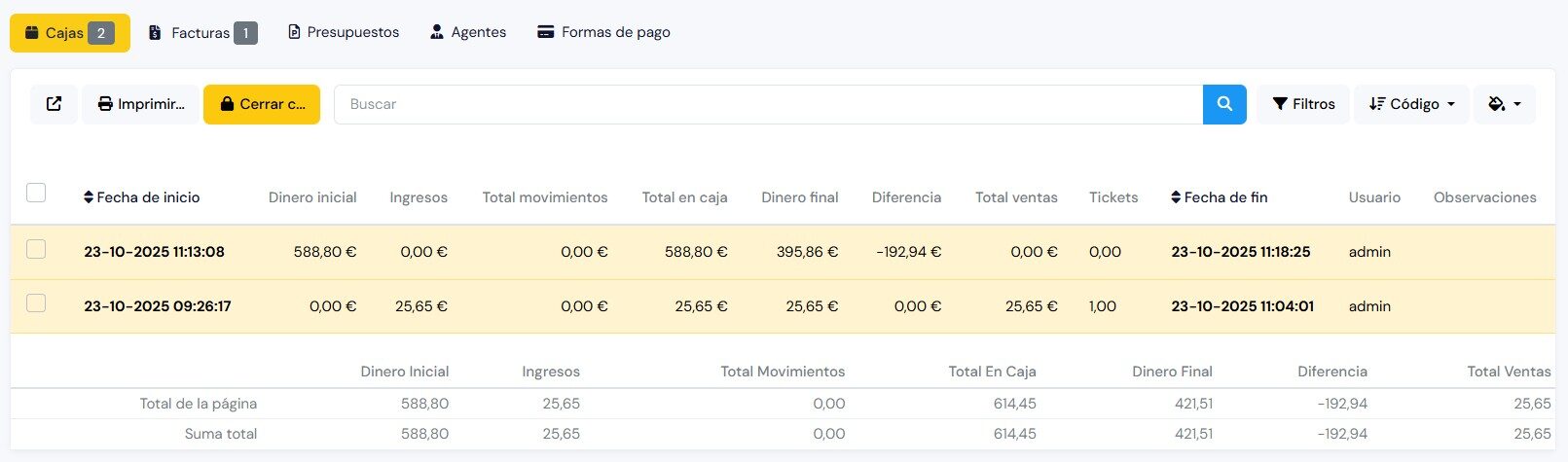Screen dimensions: 1568x462
Task: Open the record starting 23-10-2025 11:13:08
Action: (154, 252)
